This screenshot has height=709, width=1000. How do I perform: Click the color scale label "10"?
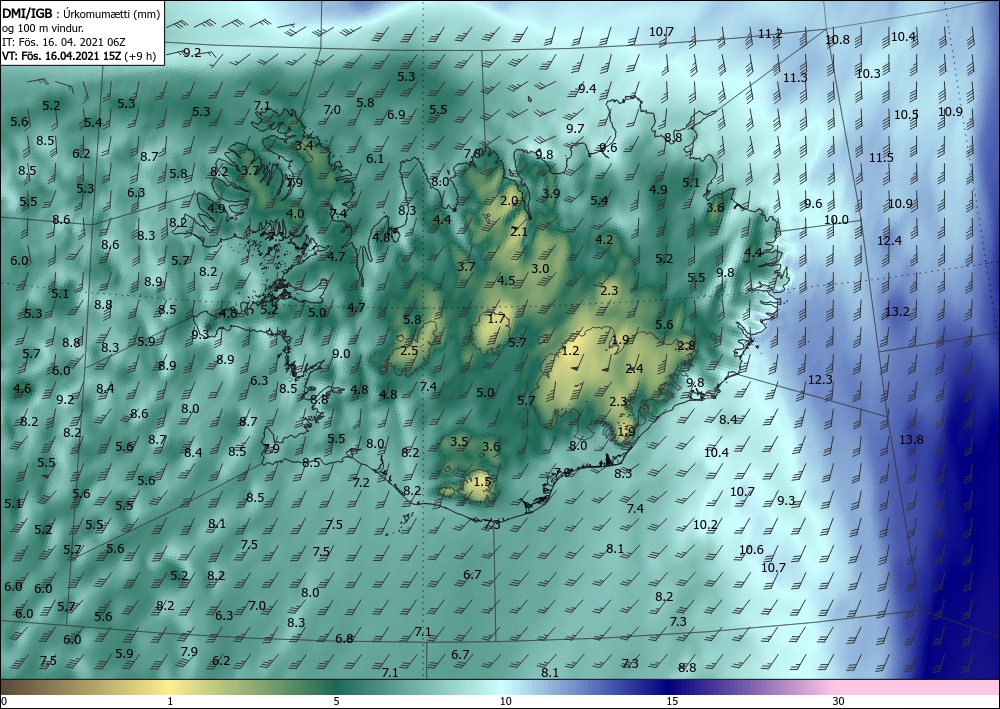pos(505,702)
